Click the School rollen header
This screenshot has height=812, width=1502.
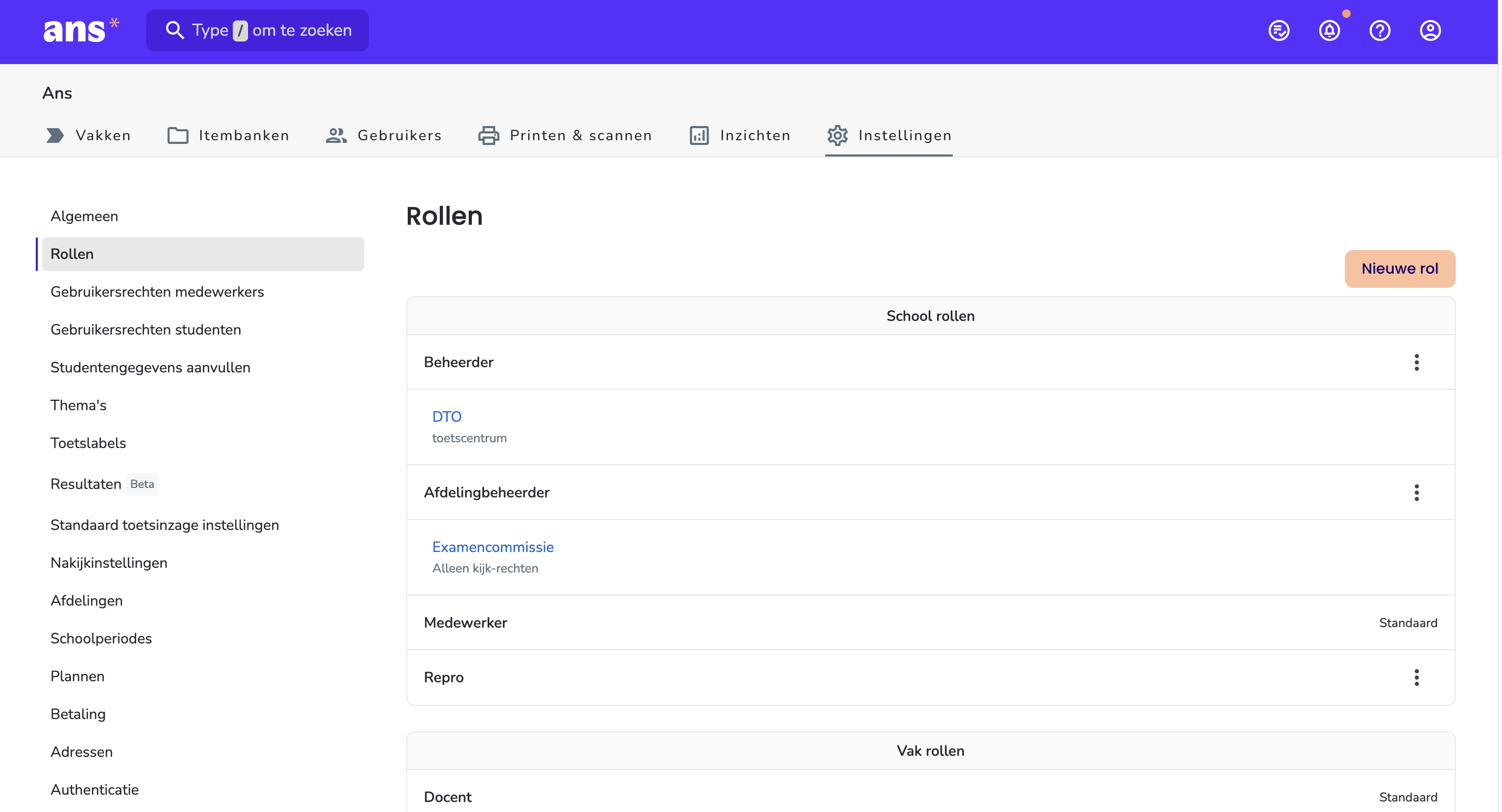[x=930, y=316]
